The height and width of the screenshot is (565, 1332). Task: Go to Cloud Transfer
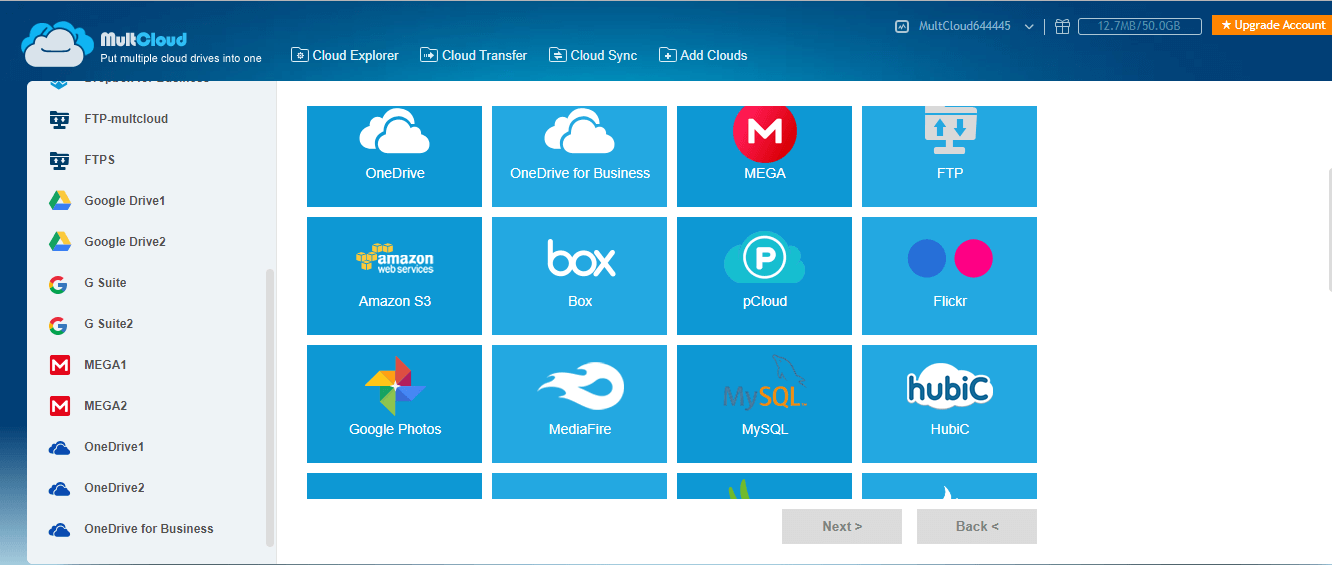(x=473, y=56)
